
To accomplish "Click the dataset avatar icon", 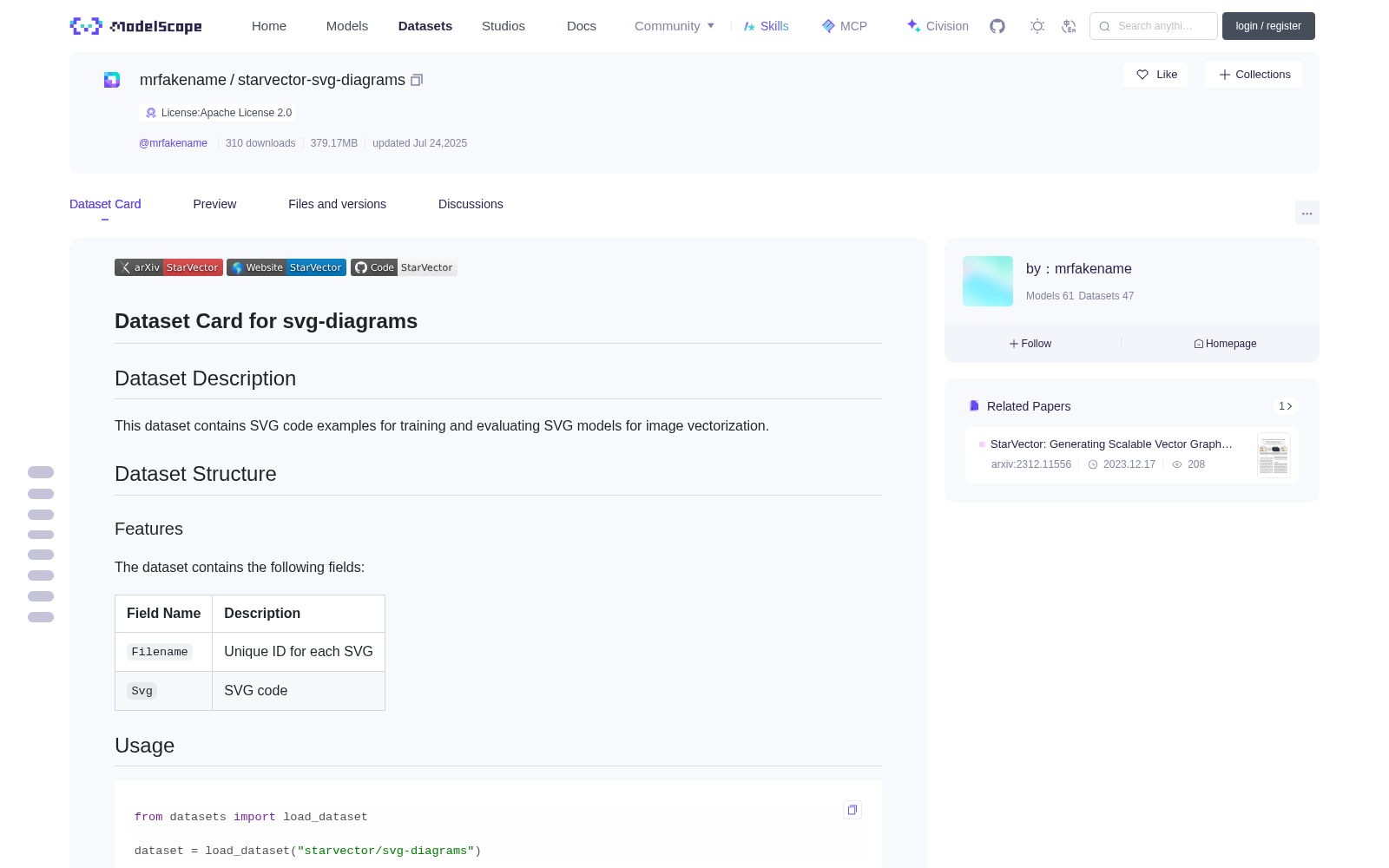I will 112,80.
